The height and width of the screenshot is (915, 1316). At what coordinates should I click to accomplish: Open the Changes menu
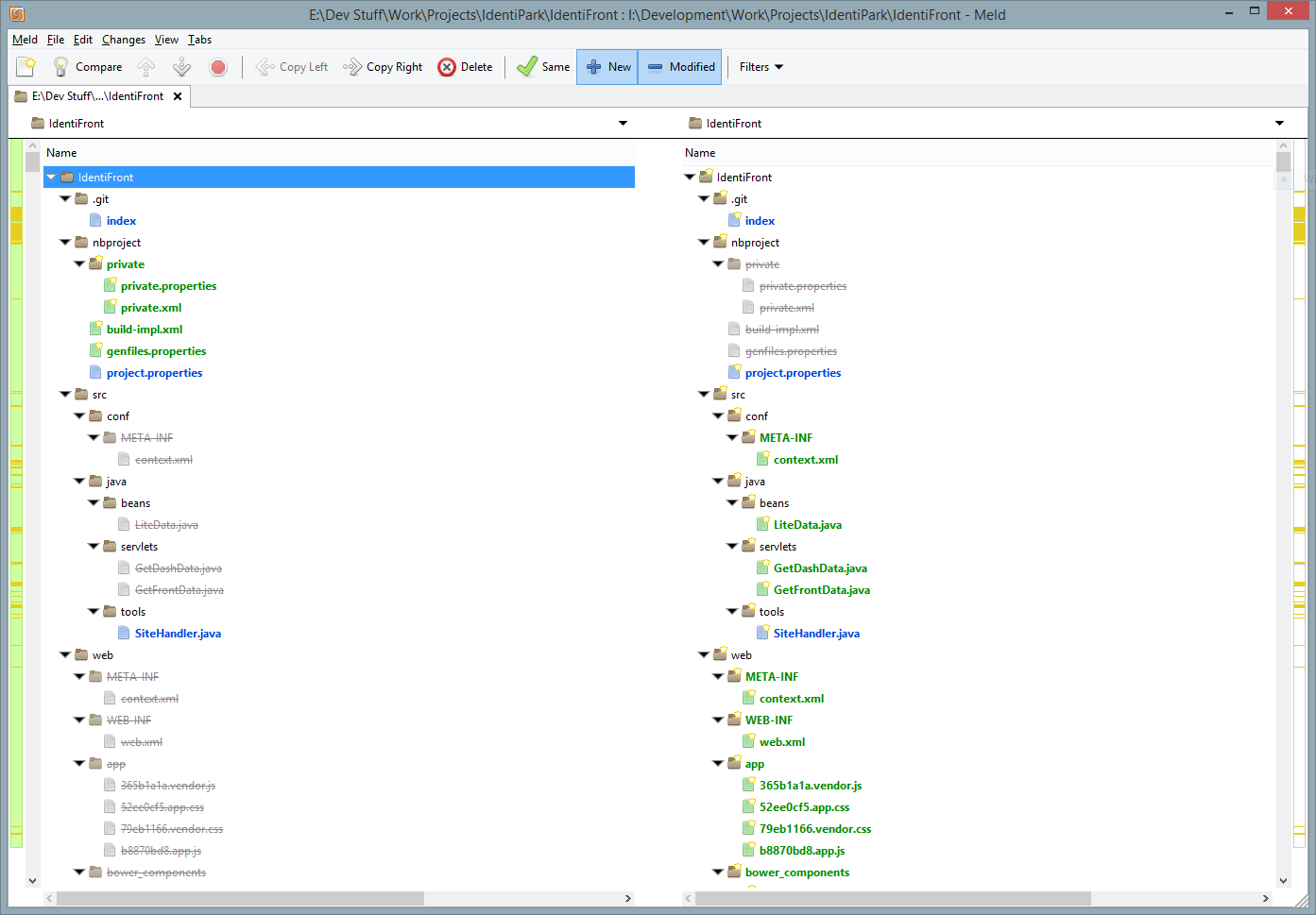click(124, 40)
